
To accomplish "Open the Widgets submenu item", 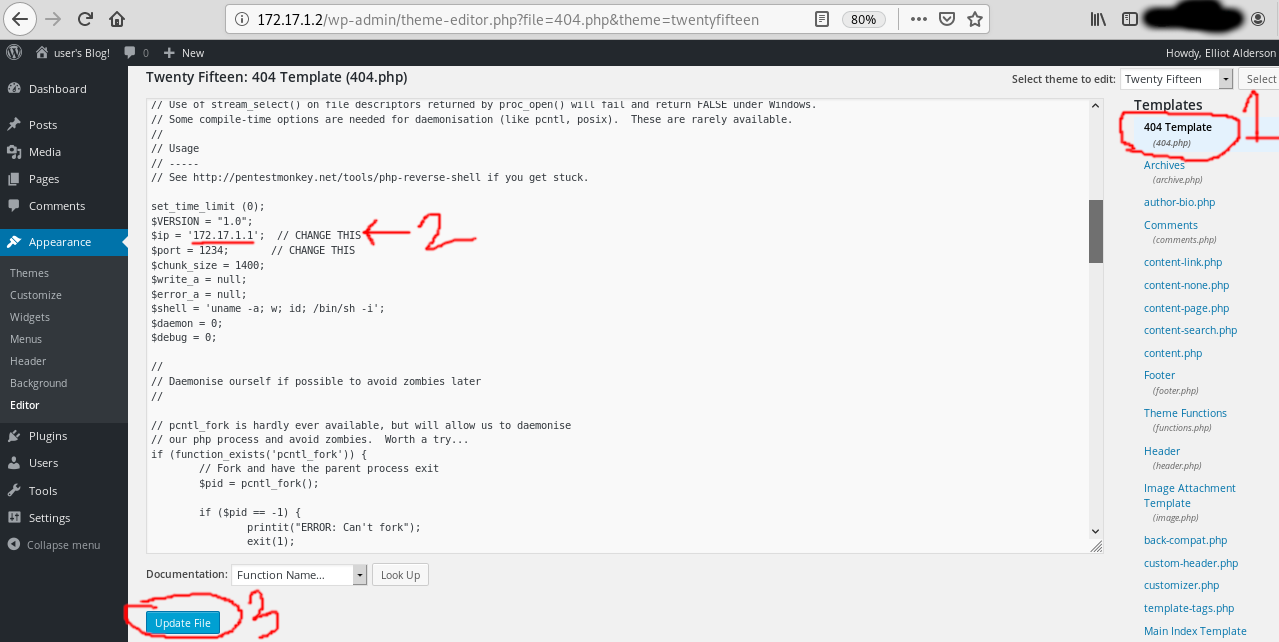I will click(30, 317).
